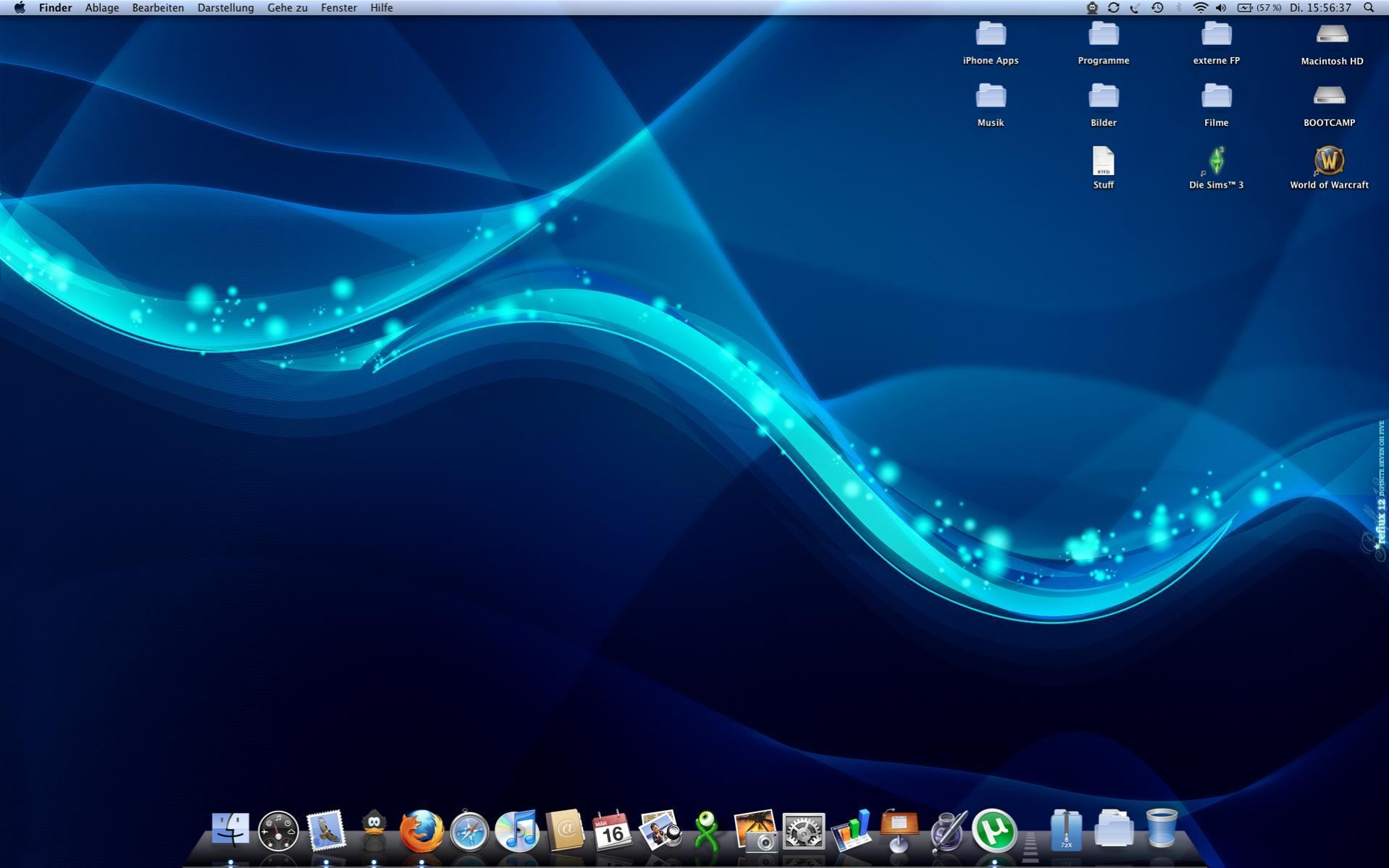
Task: Open the Wi-Fi status menu
Action: (x=1200, y=8)
